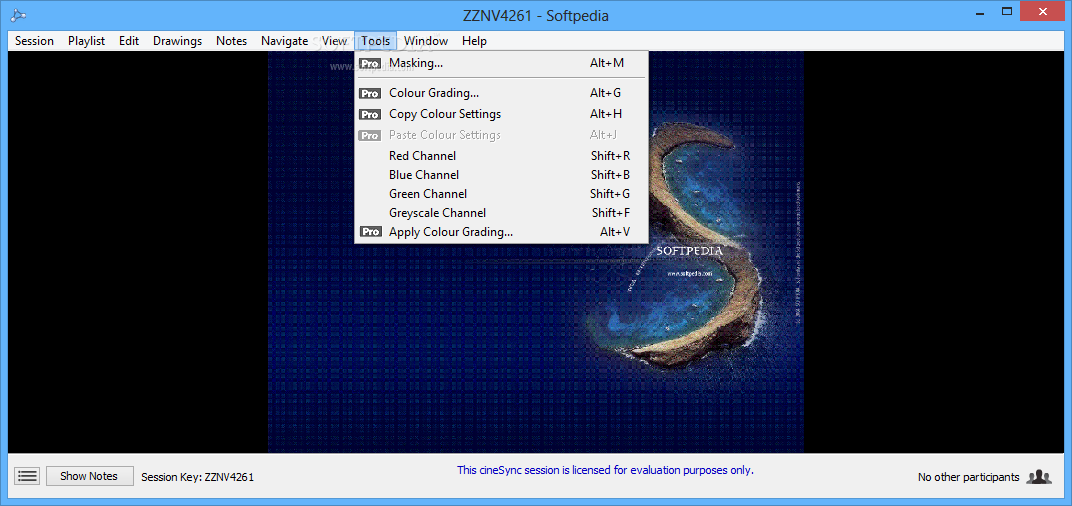The image size is (1072, 506).
Task: Open the Session menu
Action: [x=34, y=41]
